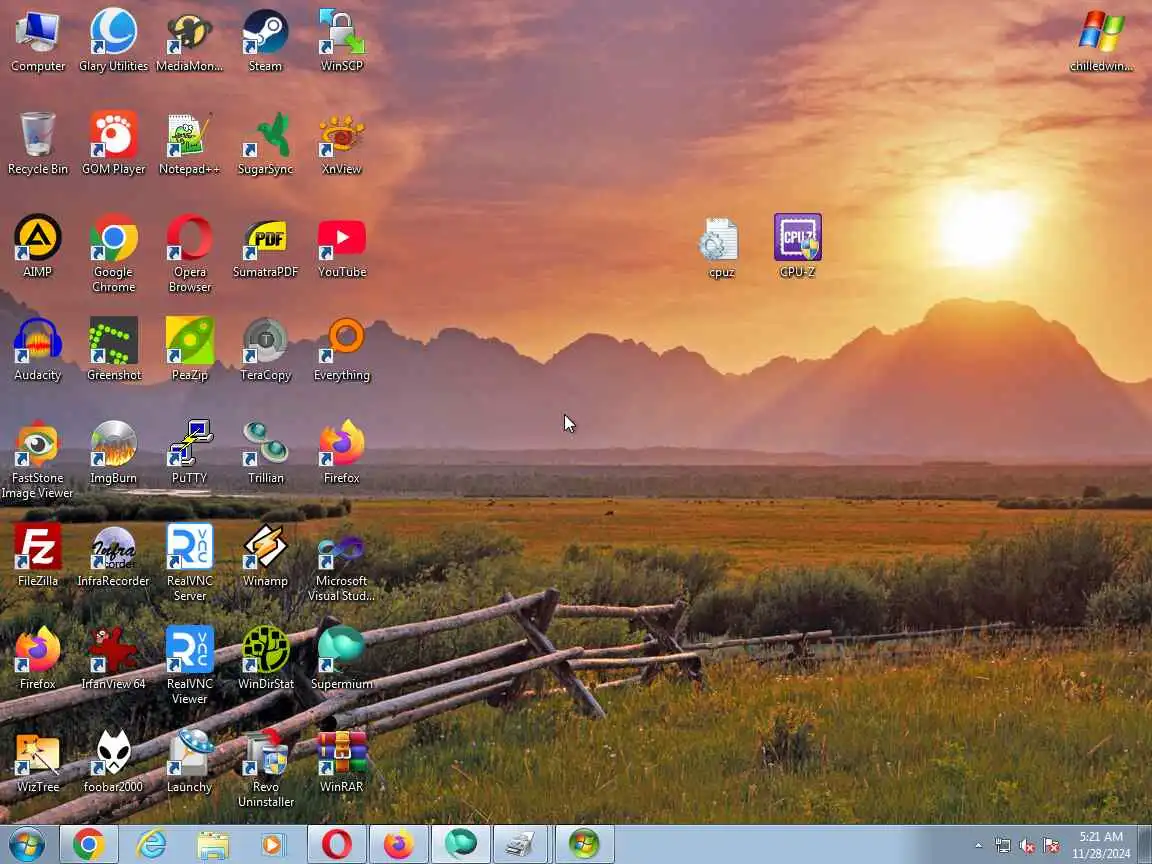The width and height of the screenshot is (1152, 864).
Task: Select the Winamp shortcut
Action: click(265, 555)
